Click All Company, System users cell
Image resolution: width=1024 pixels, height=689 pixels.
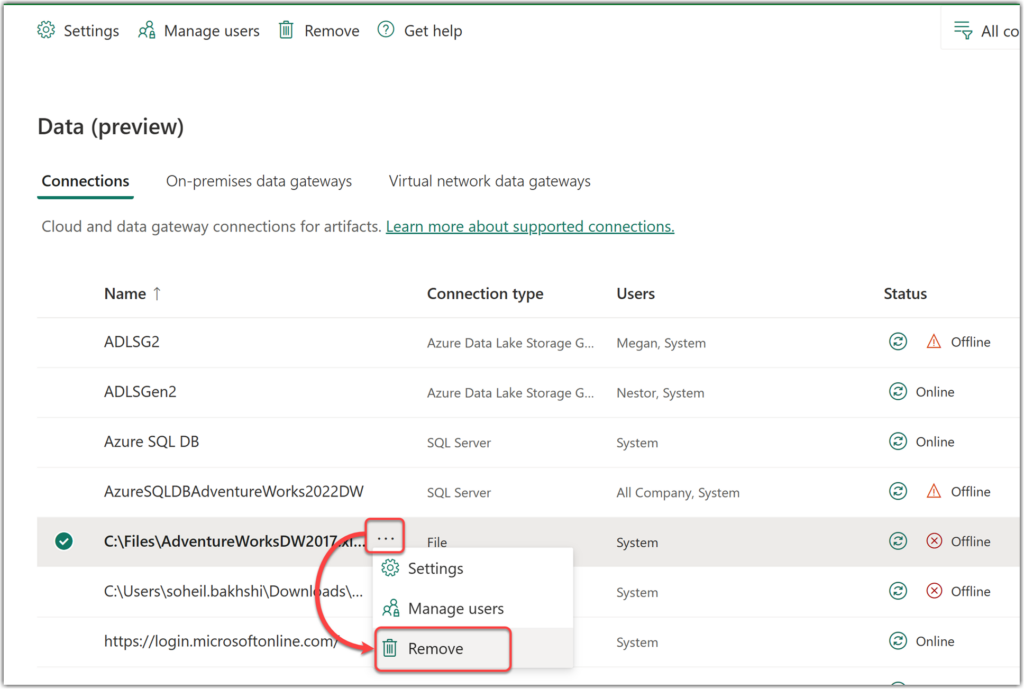coord(678,492)
